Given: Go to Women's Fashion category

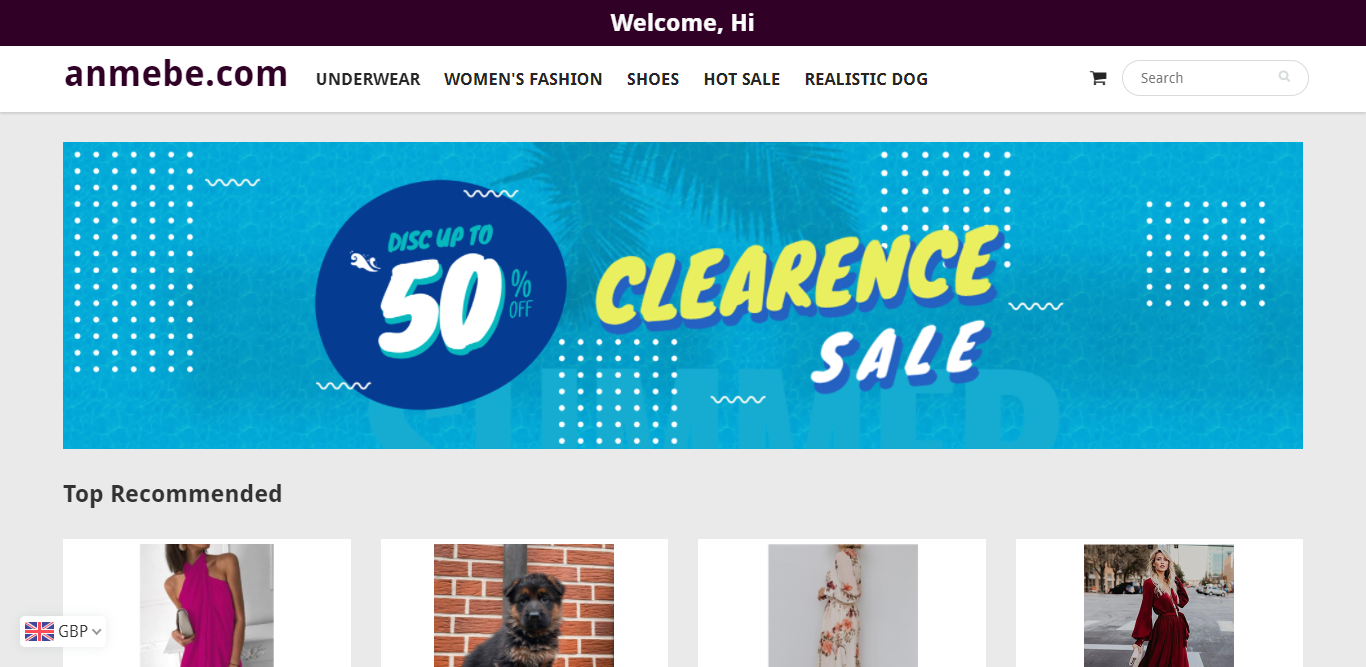Looking at the screenshot, I should tap(523, 79).
